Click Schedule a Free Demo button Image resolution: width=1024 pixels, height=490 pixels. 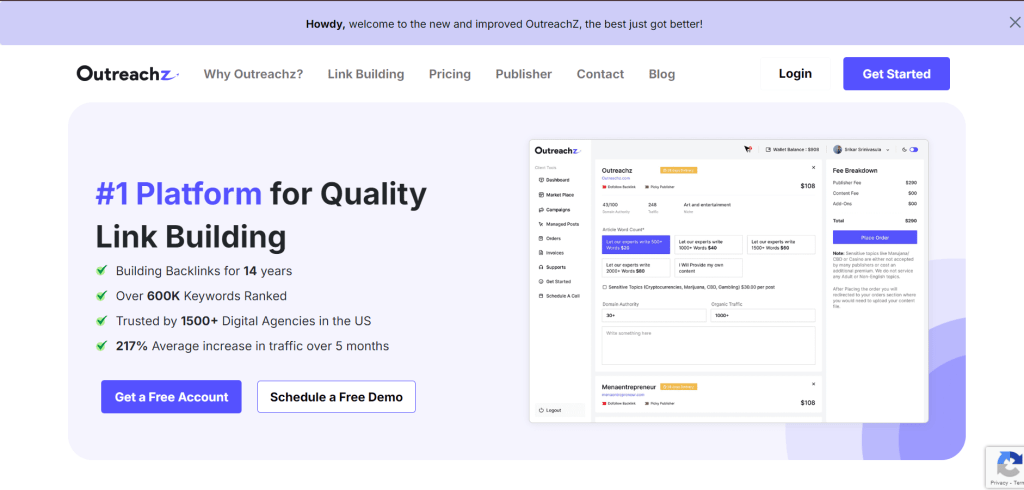point(336,397)
